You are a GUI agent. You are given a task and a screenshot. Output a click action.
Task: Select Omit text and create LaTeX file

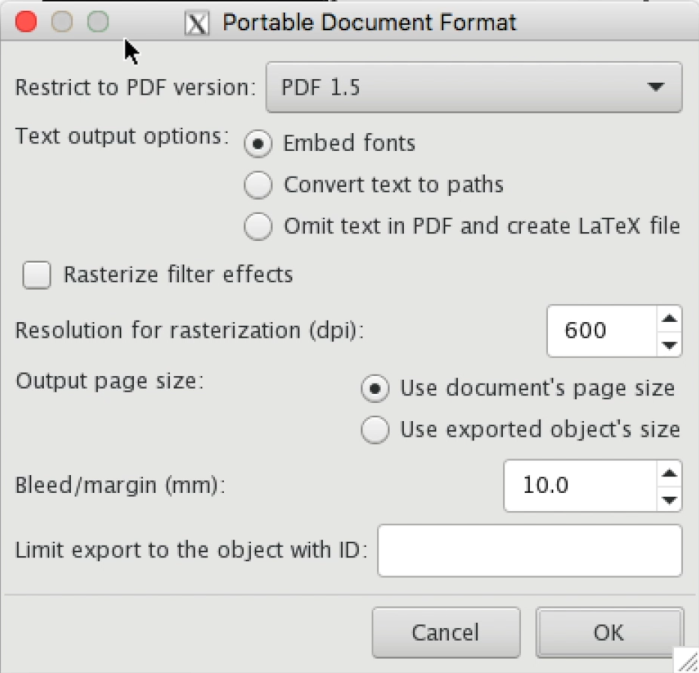pyautogui.click(x=258, y=226)
